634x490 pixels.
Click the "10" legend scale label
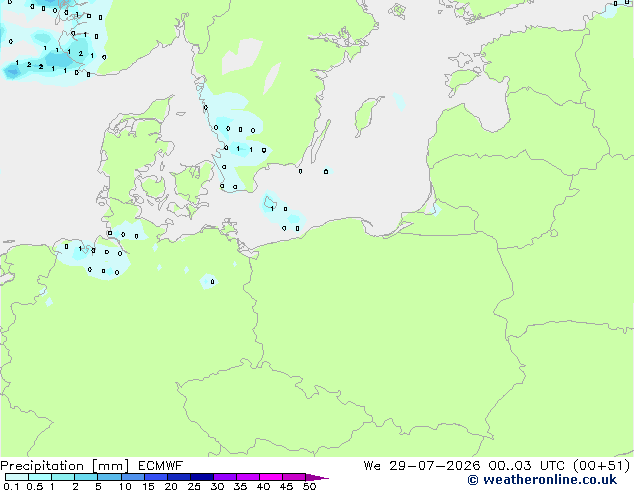(x=125, y=486)
